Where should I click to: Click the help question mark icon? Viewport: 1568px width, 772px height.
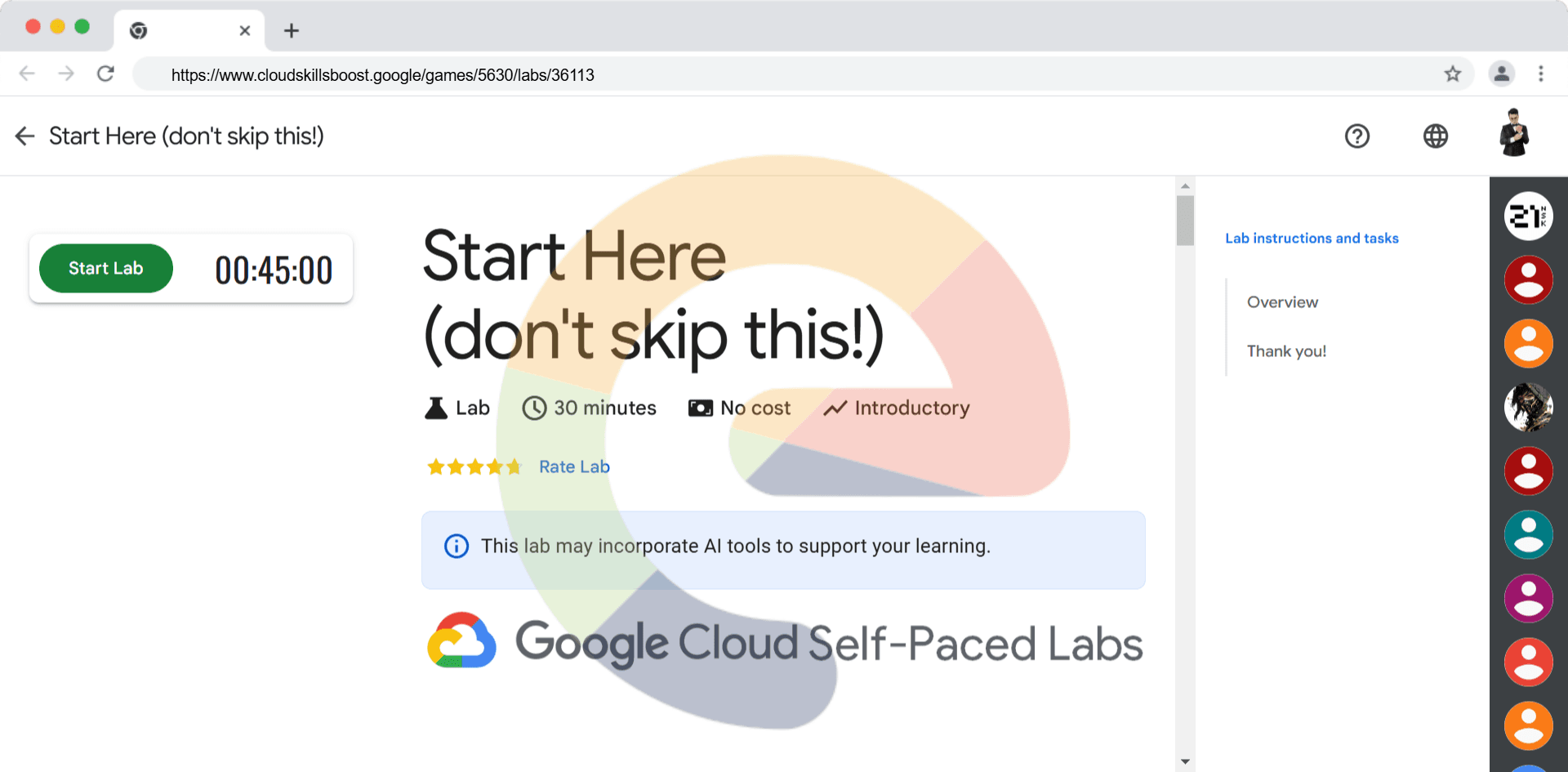1356,136
